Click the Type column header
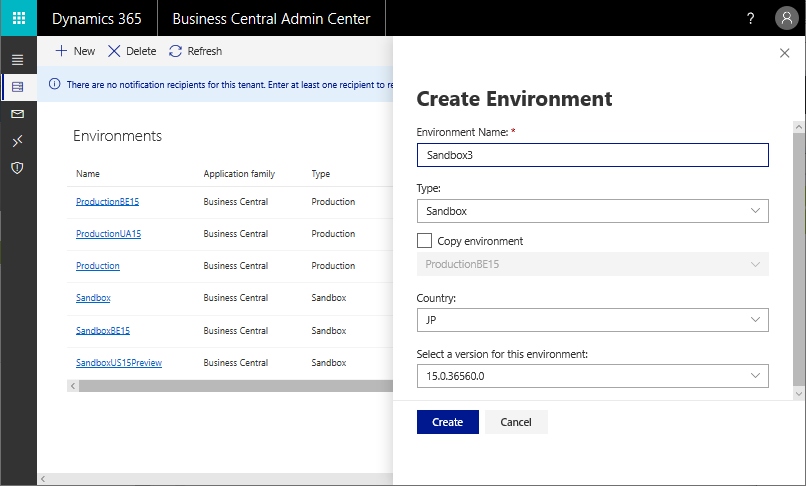The image size is (806, 486). (321, 174)
